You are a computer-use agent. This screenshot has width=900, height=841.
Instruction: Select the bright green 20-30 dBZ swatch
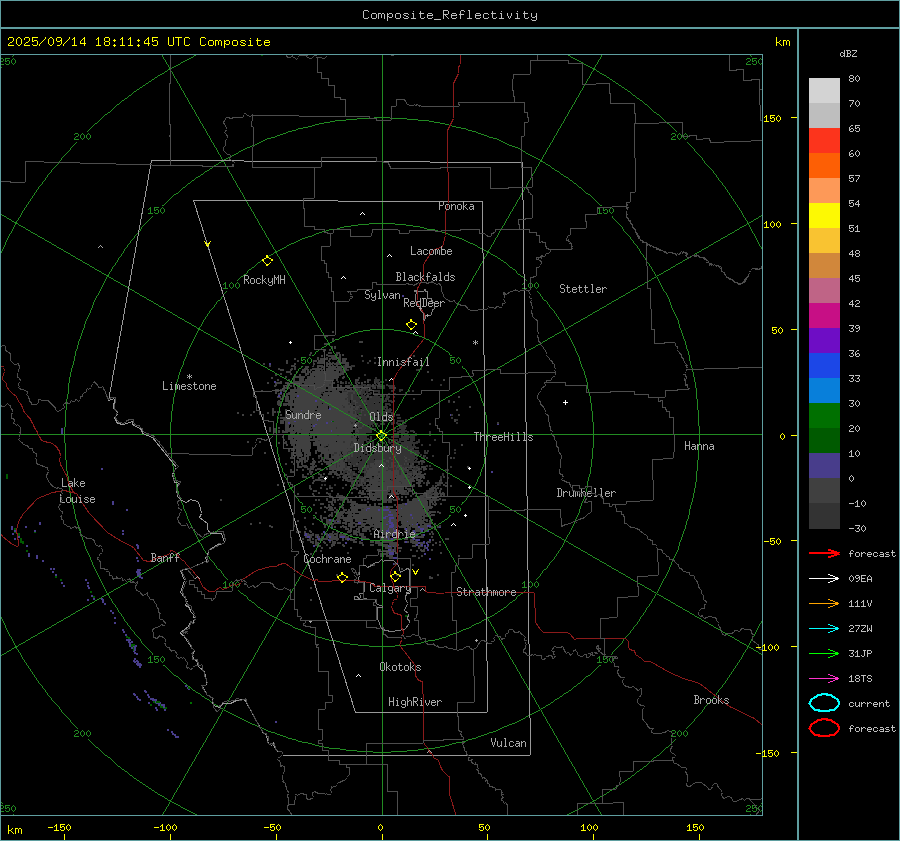coord(824,416)
